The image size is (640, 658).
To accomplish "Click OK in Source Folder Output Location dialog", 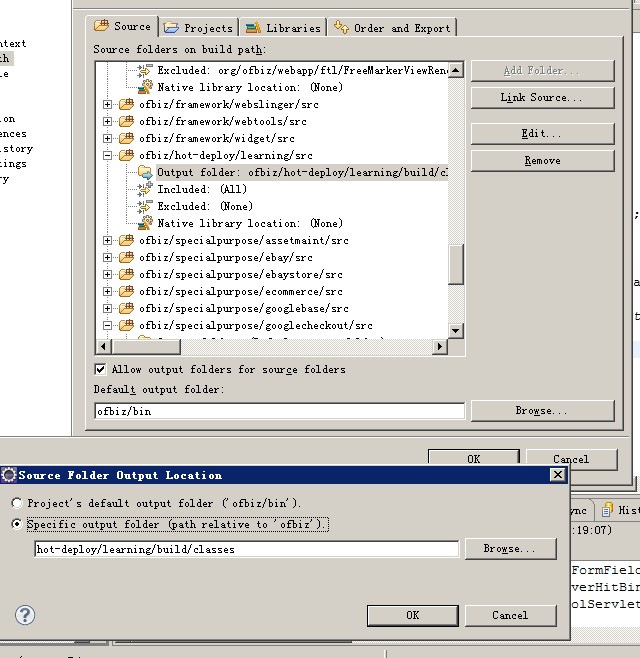I will click(413, 615).
